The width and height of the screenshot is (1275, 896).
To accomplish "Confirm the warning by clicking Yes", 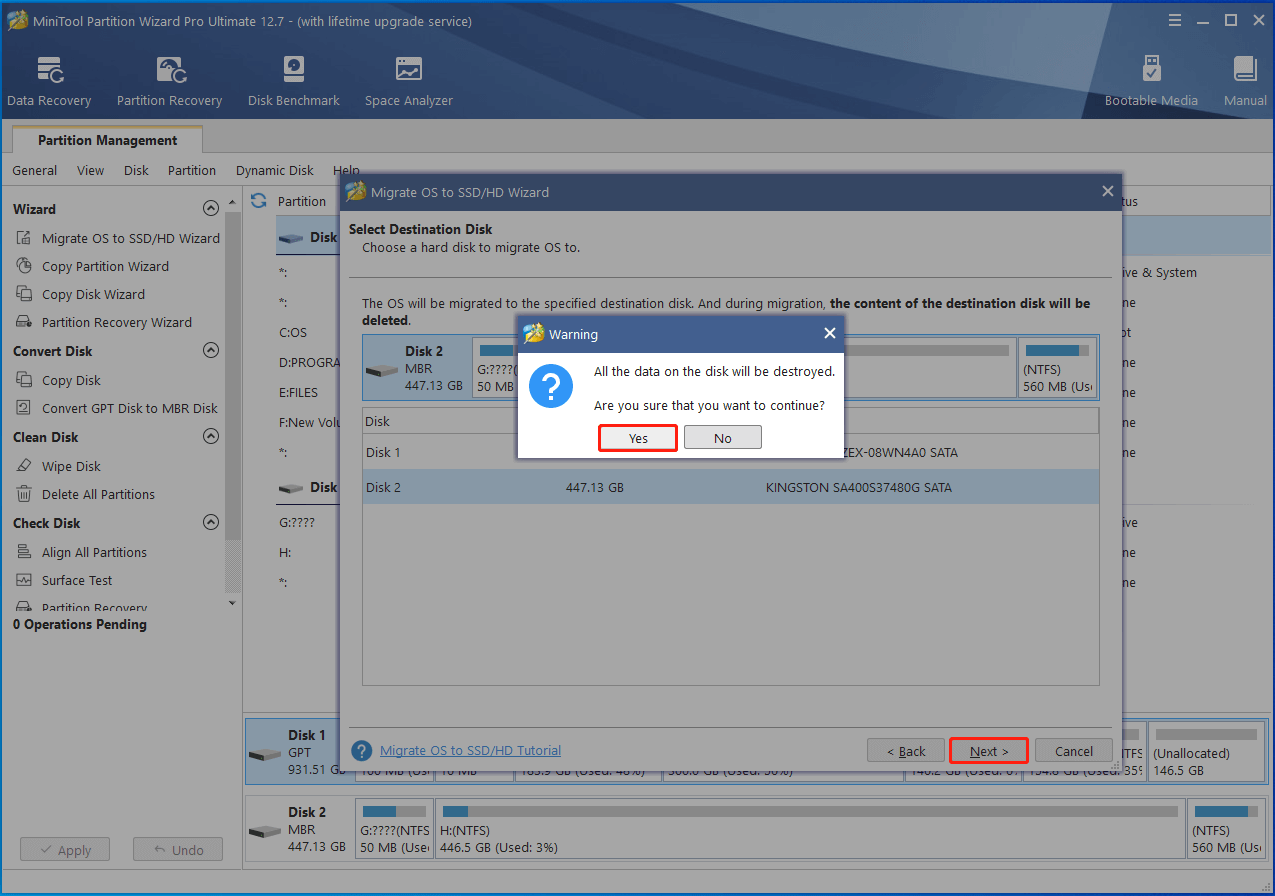I will coord(638,438).
